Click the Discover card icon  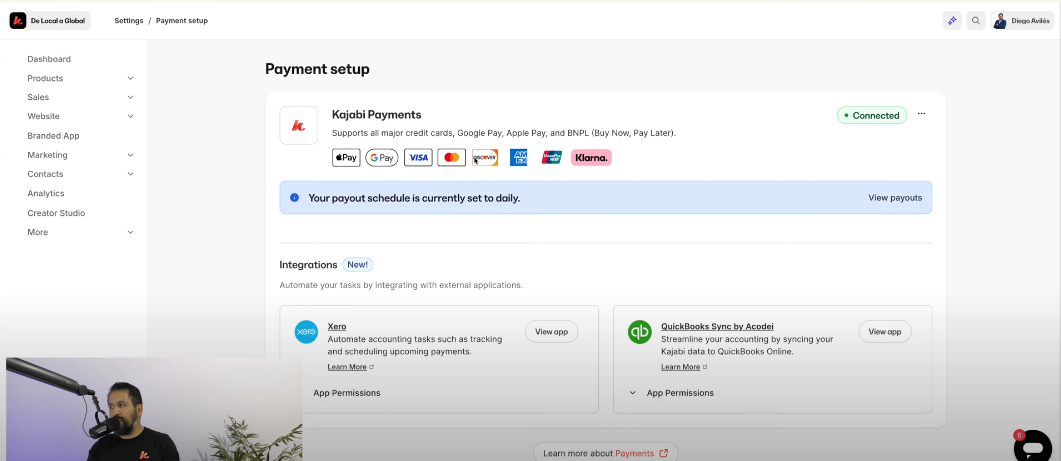pyautogui.click(x=484, y=158)
